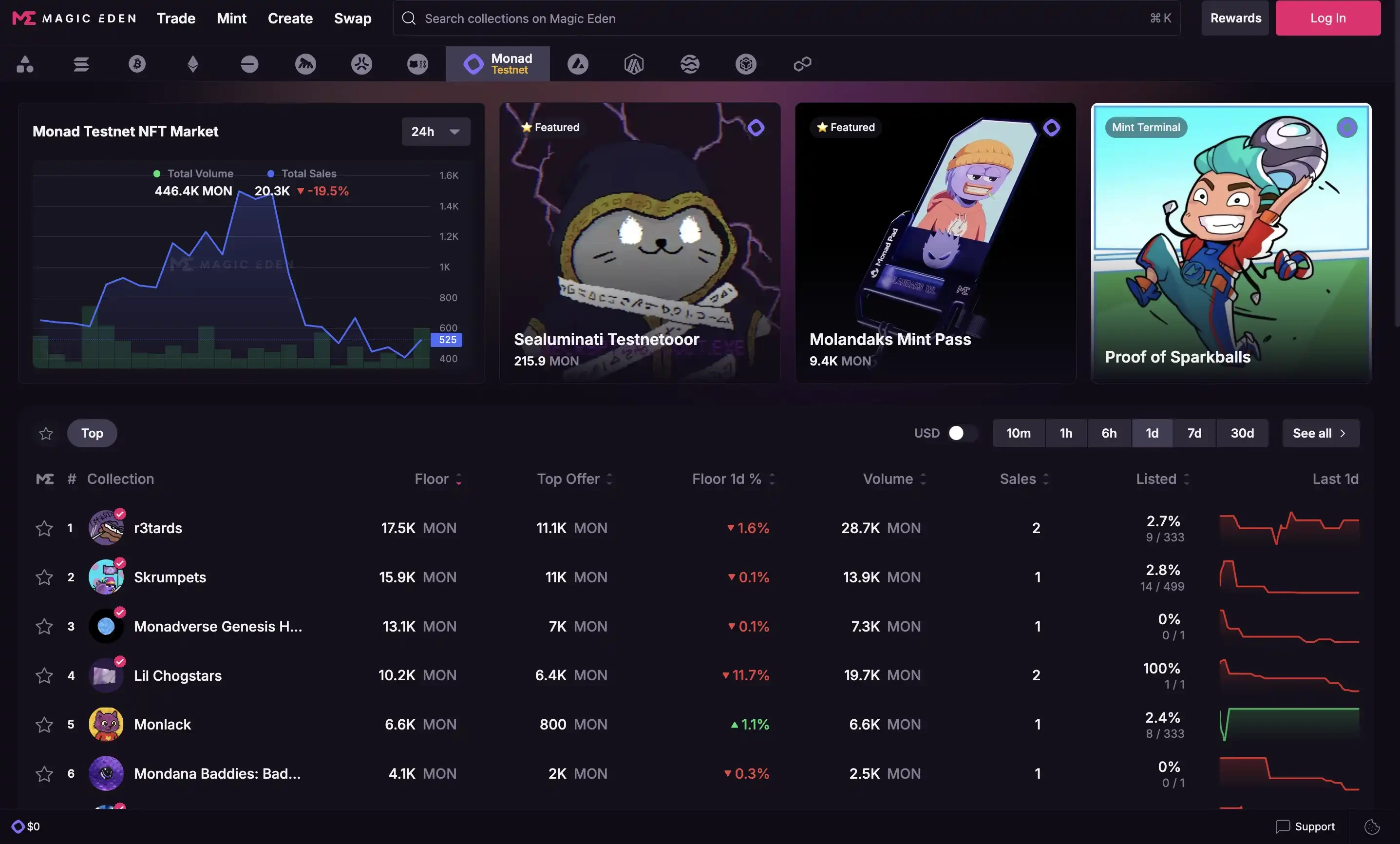Click the Log In button
This screenshot has width=1400, height=844.
pyautogui.click(x=1327, y=18)
